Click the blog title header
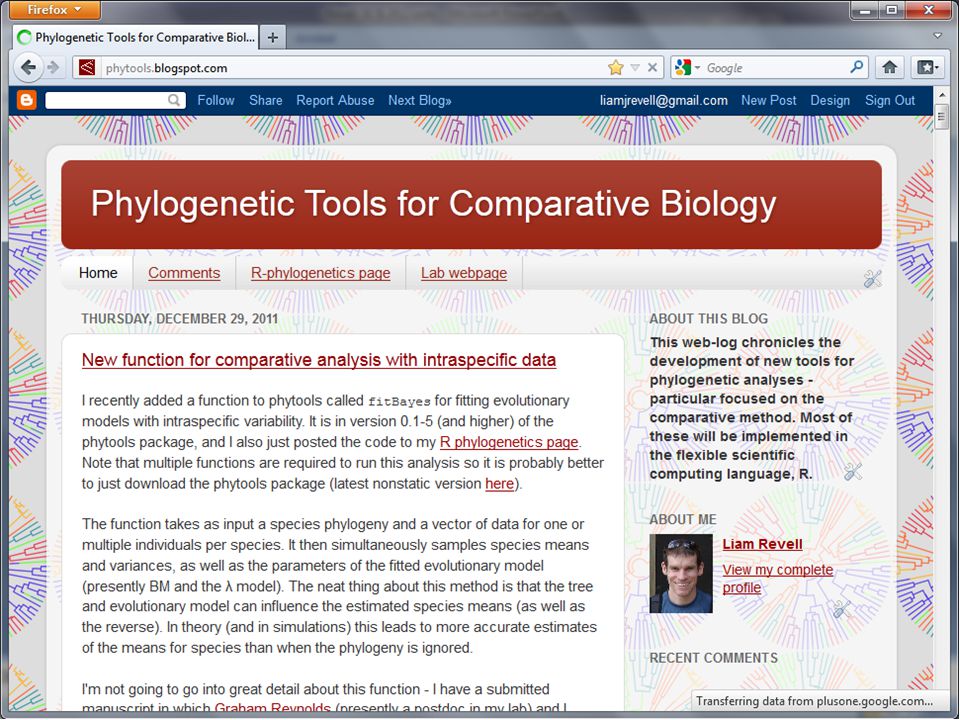960x720 pixels. 433,203
